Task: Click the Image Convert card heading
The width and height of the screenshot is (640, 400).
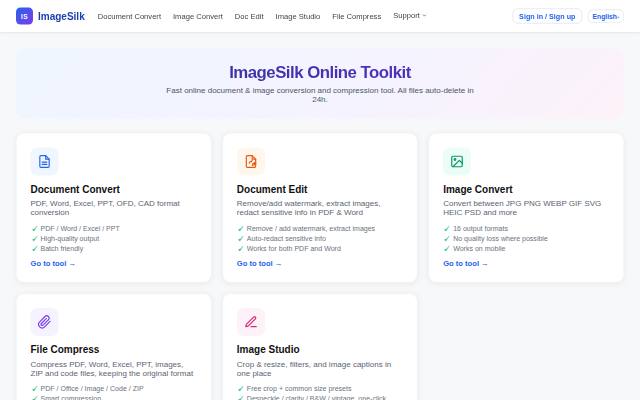Action: coord(478,189)
